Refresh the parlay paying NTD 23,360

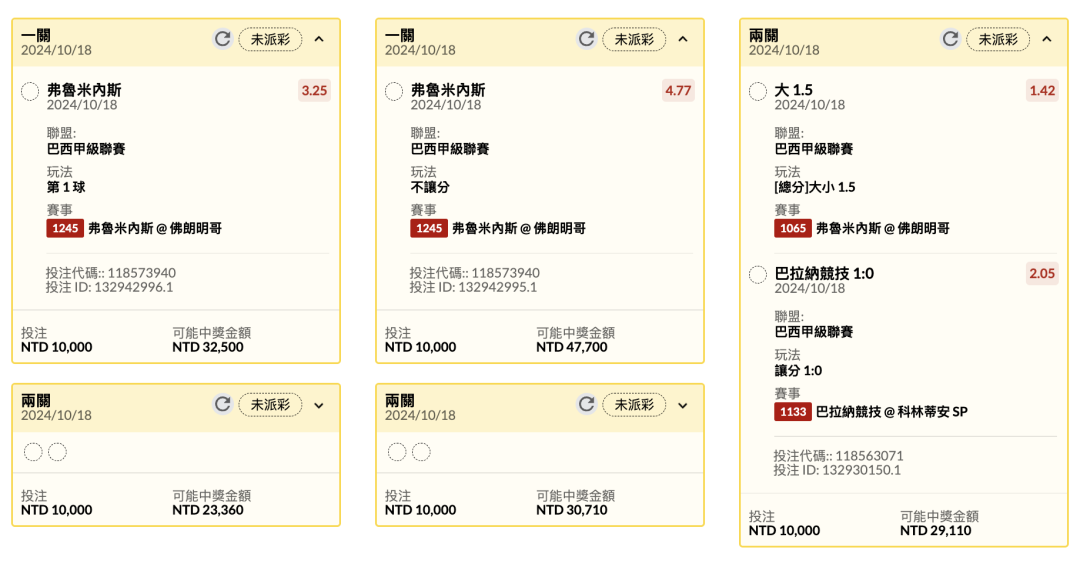tap(223, 405)
